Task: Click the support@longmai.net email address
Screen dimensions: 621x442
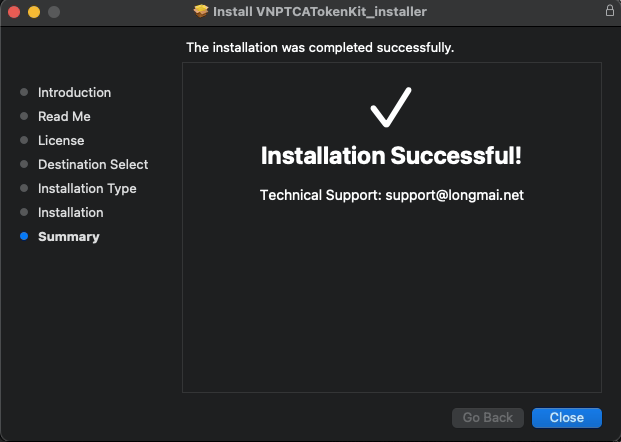Action: [x=454, y=195]
